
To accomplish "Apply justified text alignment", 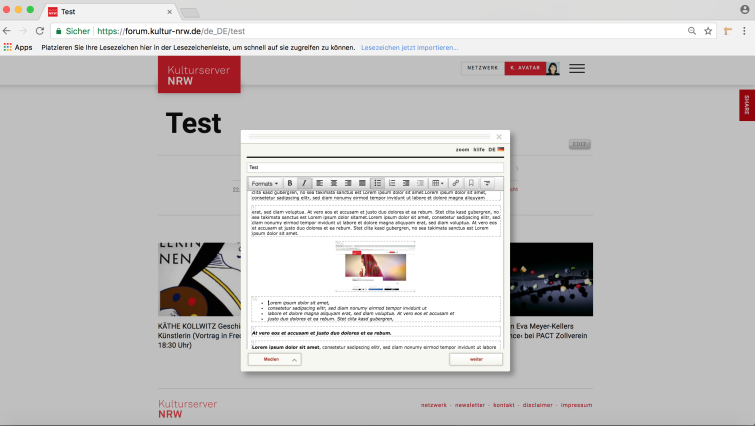I will tap(362, 183).
